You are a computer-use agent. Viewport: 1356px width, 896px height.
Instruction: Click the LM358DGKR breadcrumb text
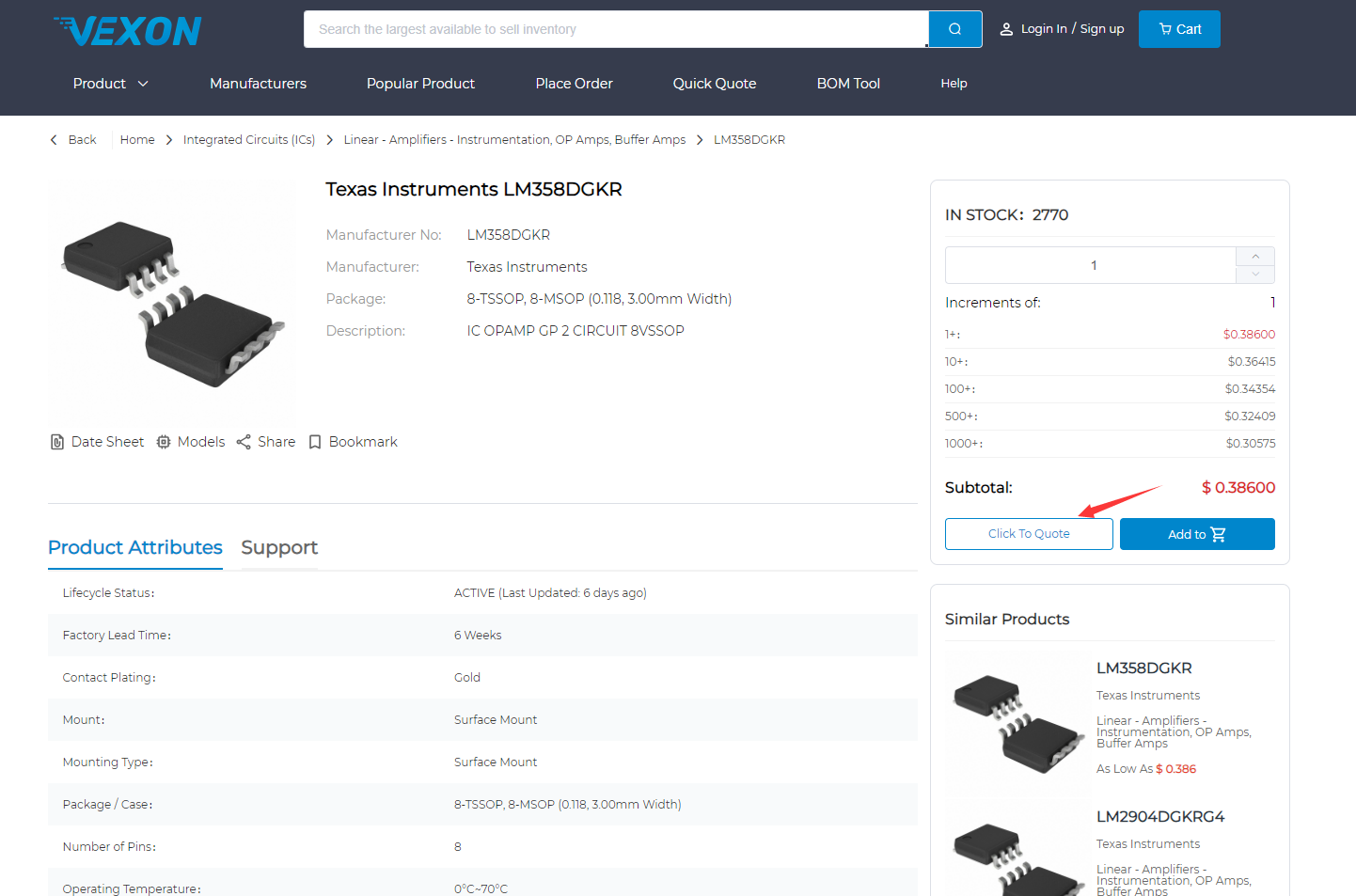749,140
